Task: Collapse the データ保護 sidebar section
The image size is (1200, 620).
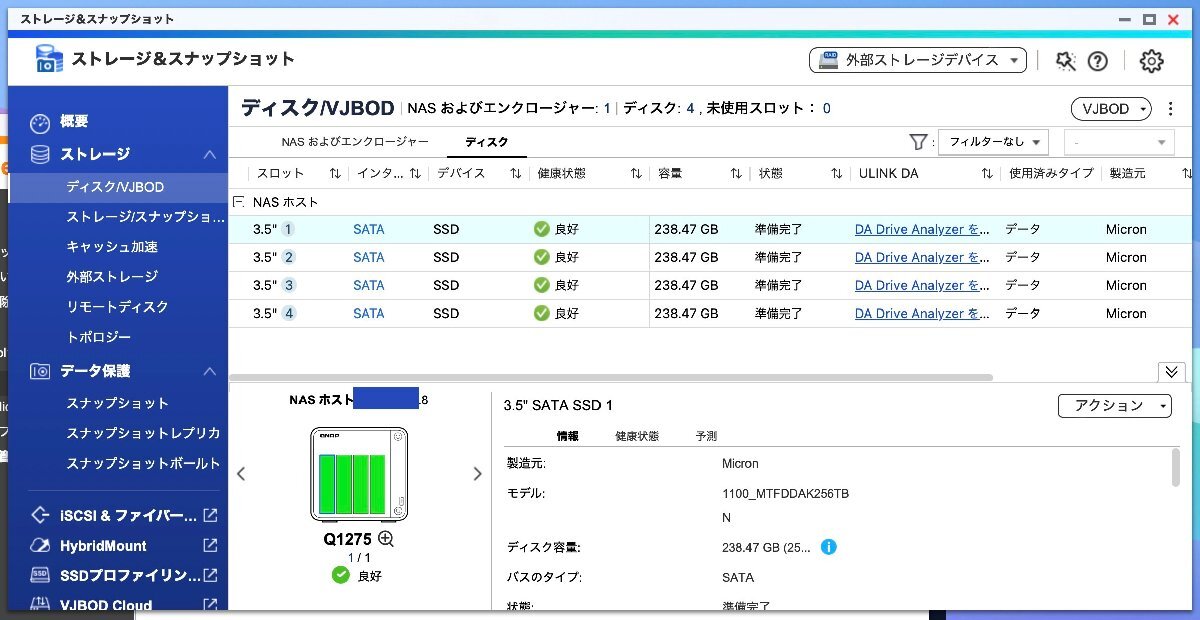Action: [209, 371]
